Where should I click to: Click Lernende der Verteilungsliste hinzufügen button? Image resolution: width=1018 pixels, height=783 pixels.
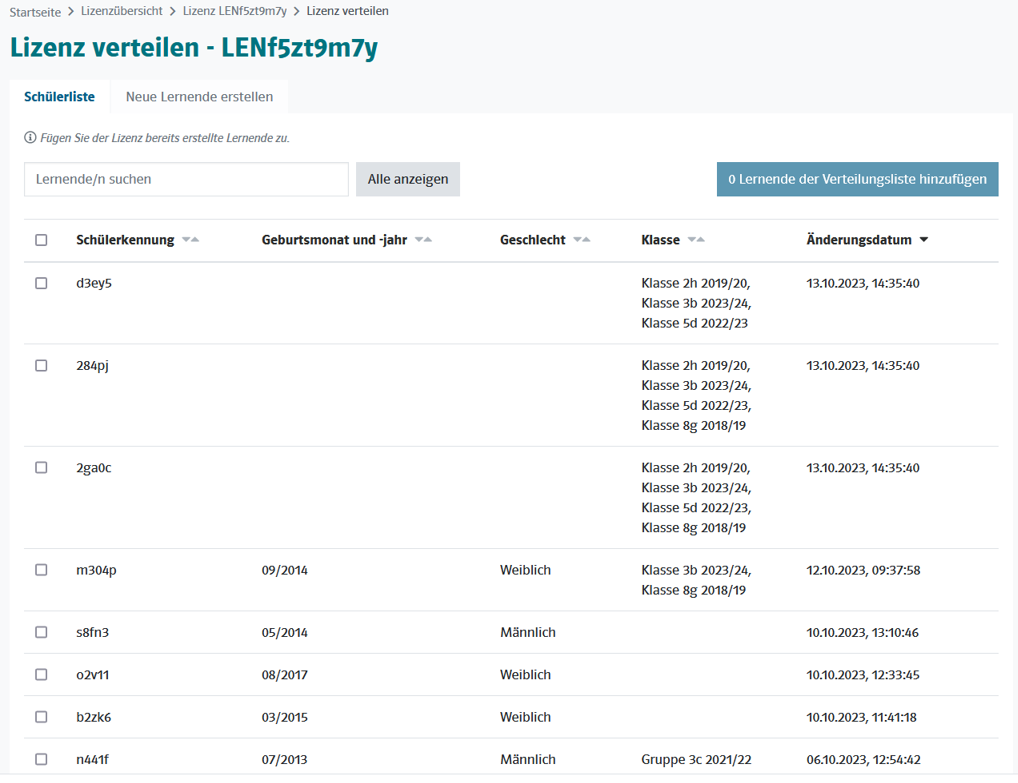(857, 179)
